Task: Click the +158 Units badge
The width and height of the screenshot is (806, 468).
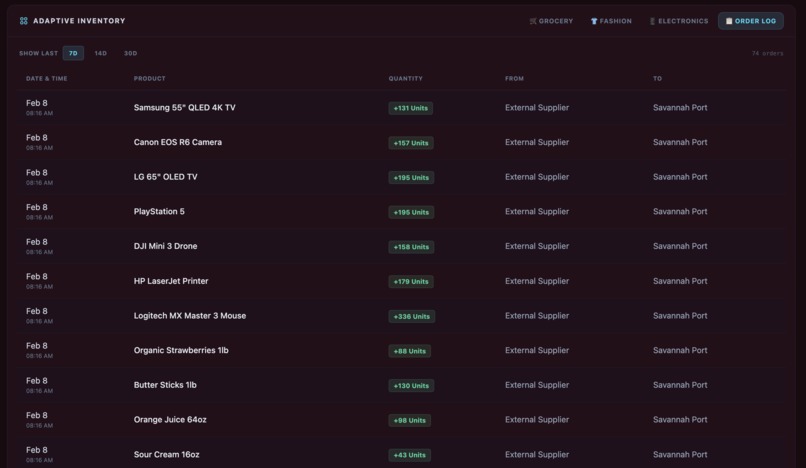Action: tap(411, 247)
